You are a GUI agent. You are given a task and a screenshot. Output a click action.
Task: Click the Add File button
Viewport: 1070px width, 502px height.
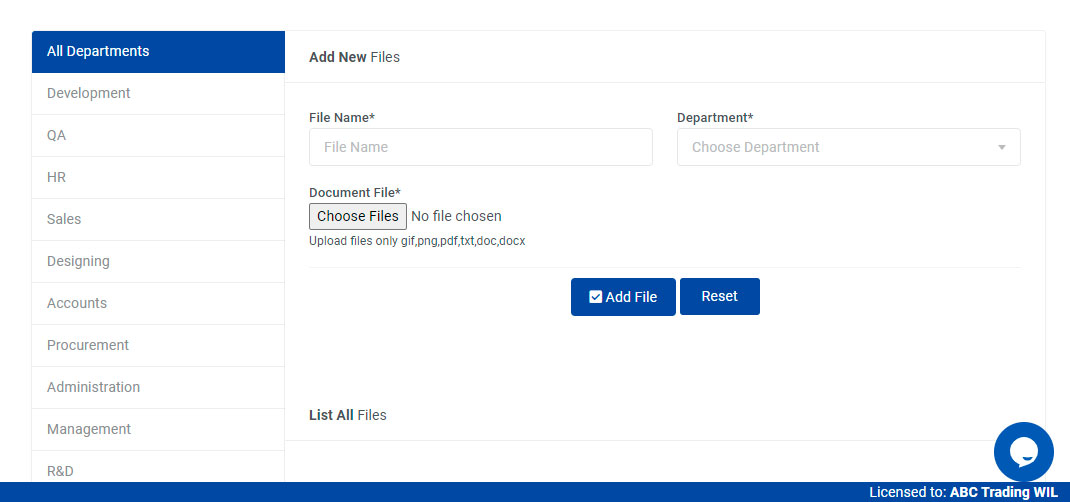[x=623, y=297]
